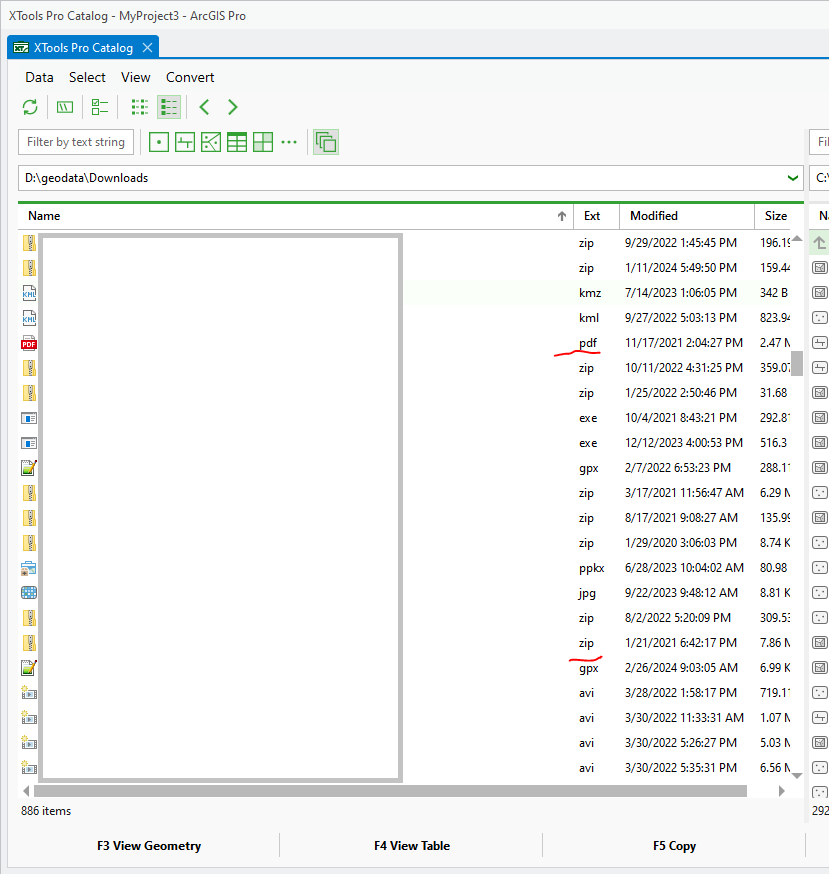The height and width of the screenshot is (874, 829).
Task: Click the raster datasets filter icon
Action: pyautogui.click(x=262, y=142)
